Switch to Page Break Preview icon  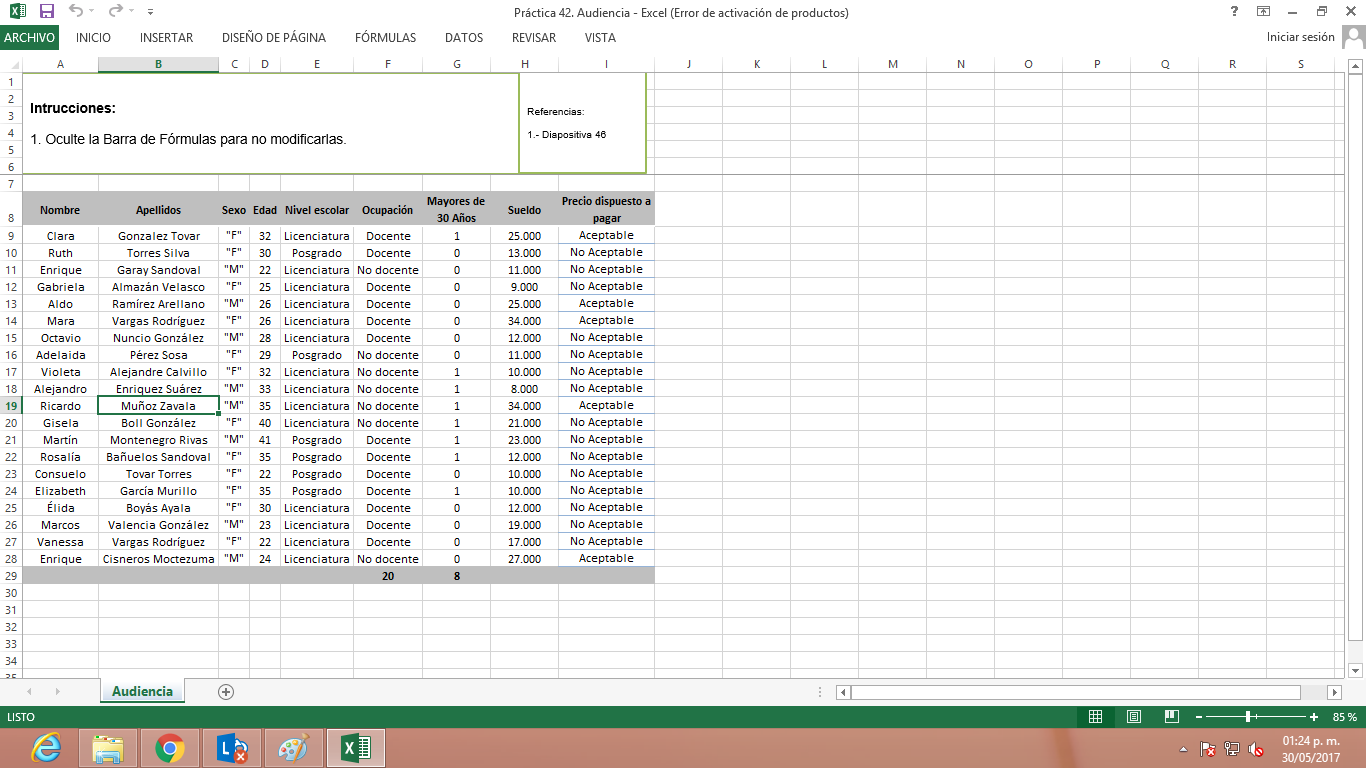1172,717
